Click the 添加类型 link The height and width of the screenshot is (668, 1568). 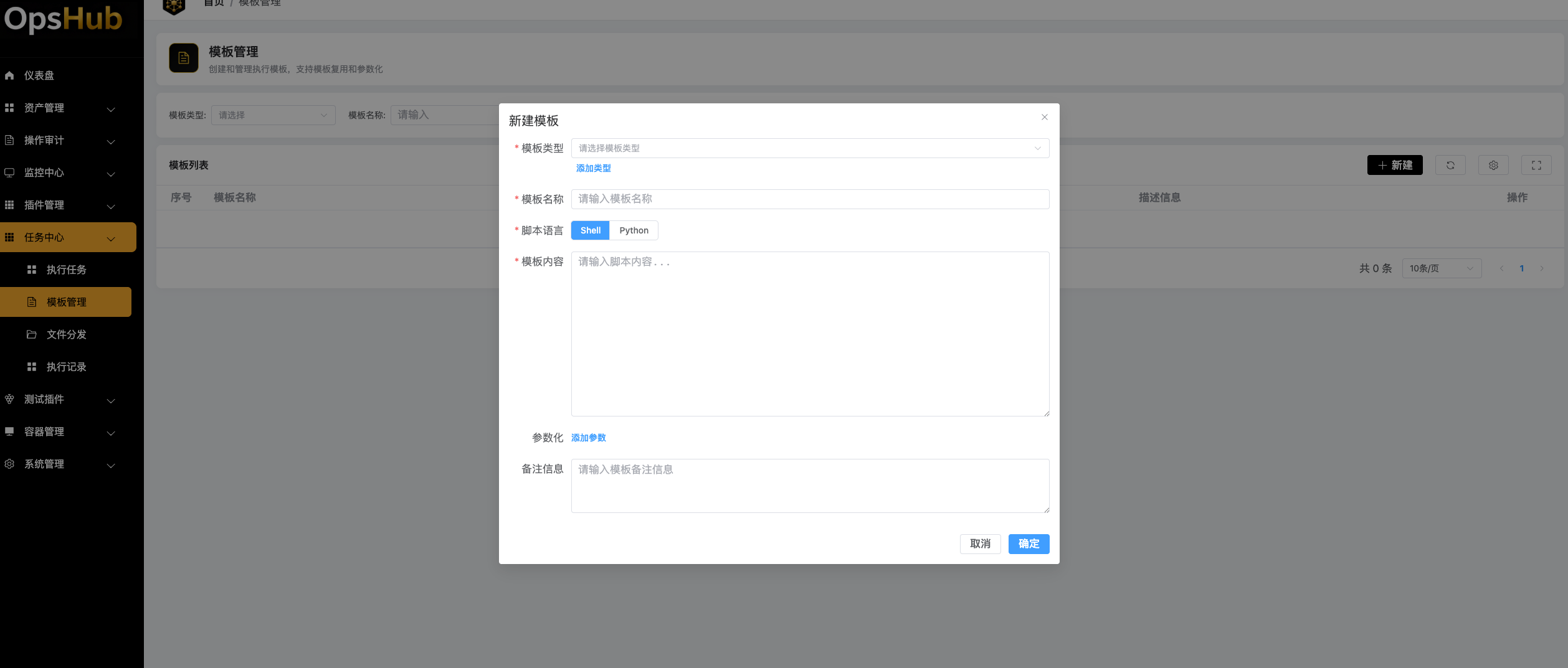coord(593,168)
